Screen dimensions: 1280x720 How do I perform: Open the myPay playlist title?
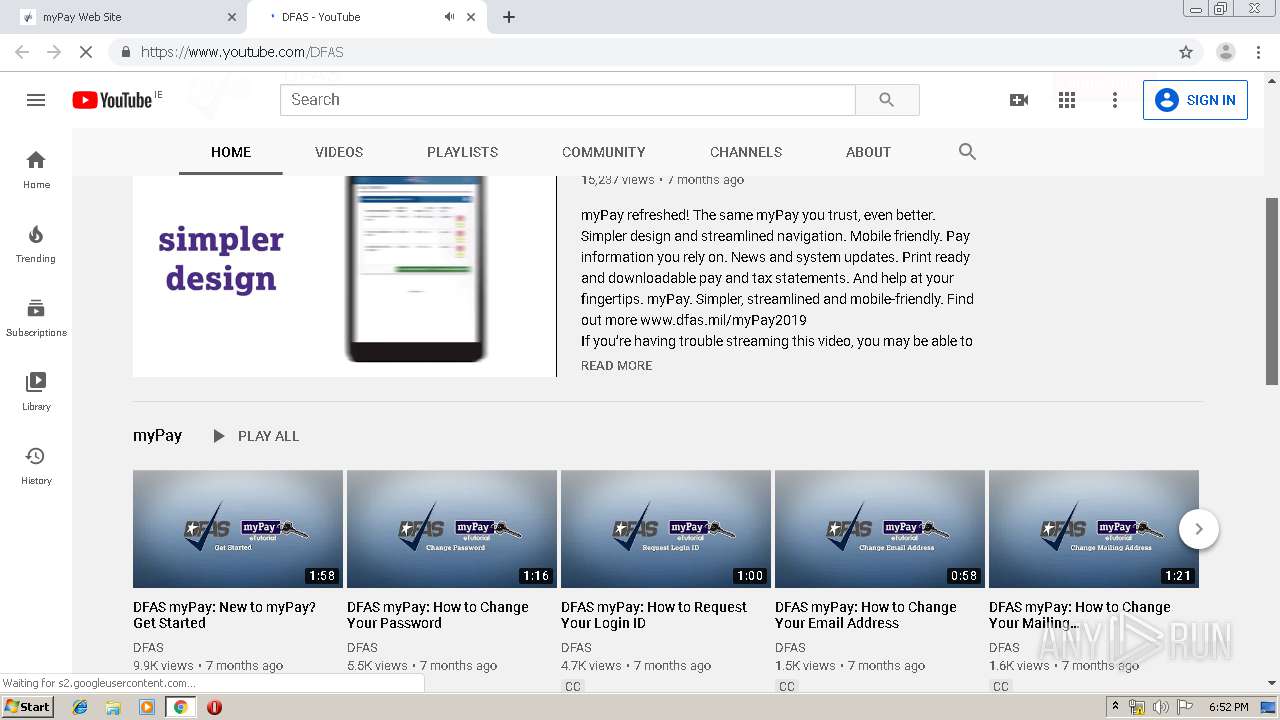click(158, 436)
